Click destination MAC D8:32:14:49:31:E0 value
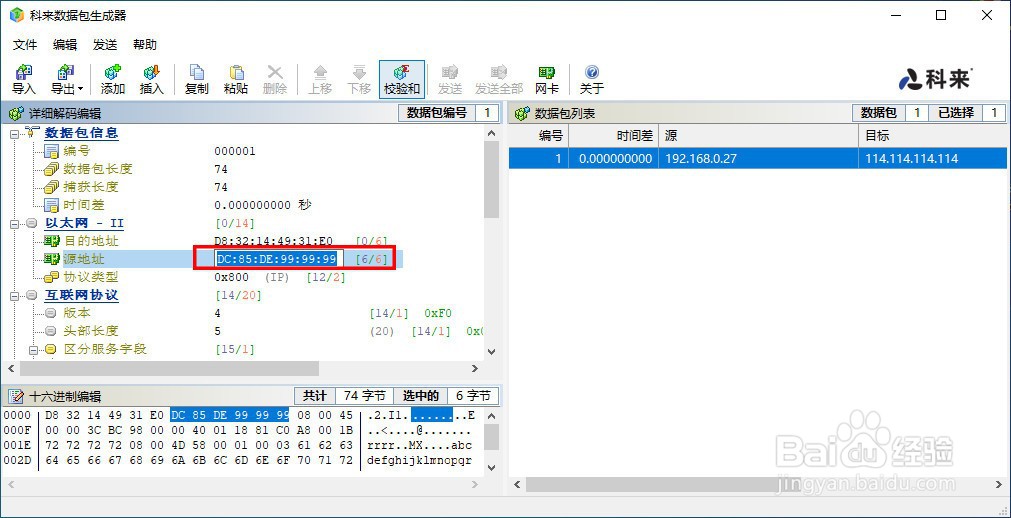This screenshot has width=1011, height=518. 273,241
